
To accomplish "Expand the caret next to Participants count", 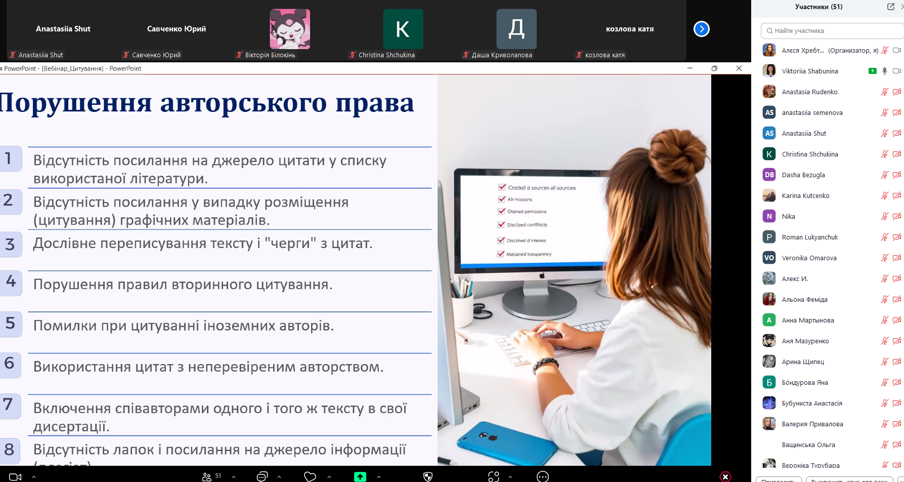I will [233, 477].
